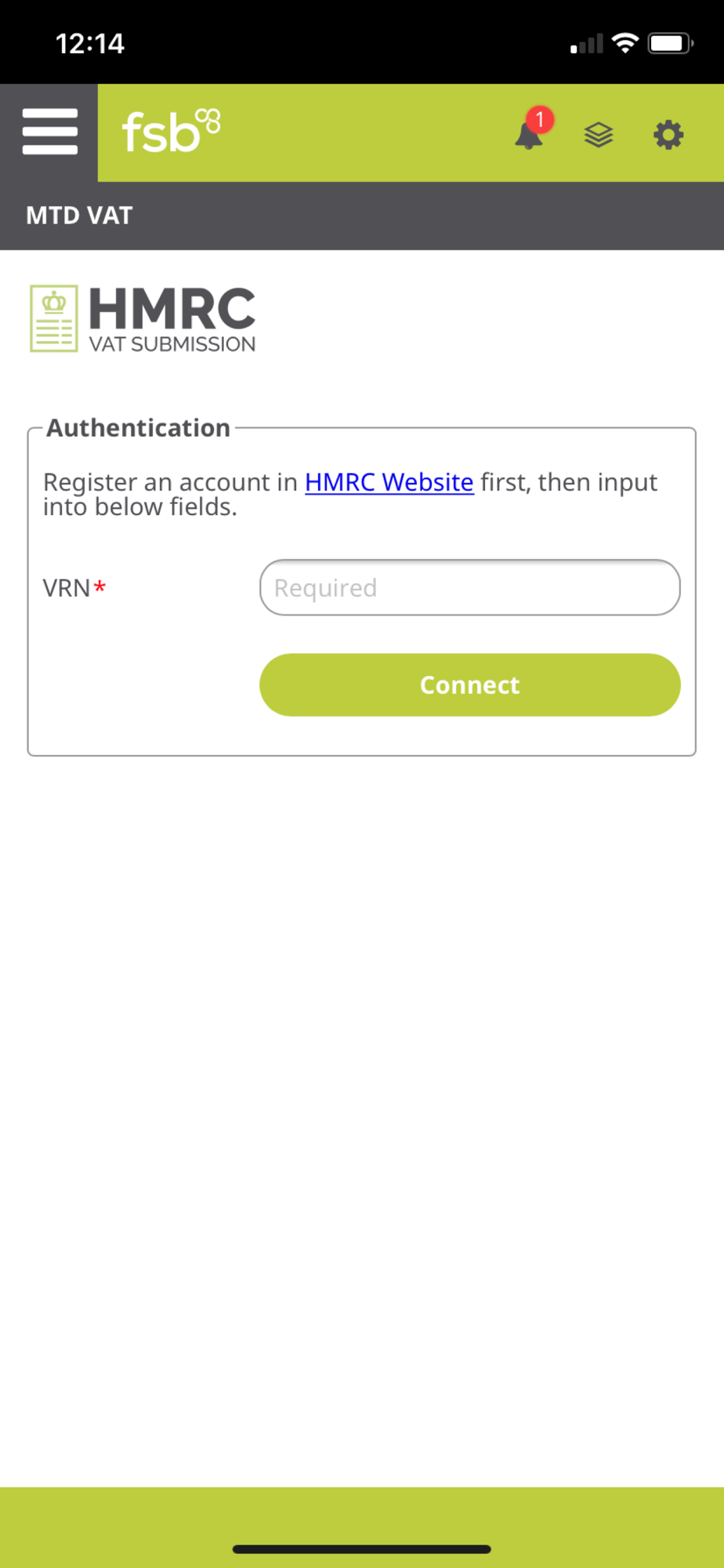Select the MTD VAT page title
The height and width of the screenshot is (1568, 724).
pos(79,216)
